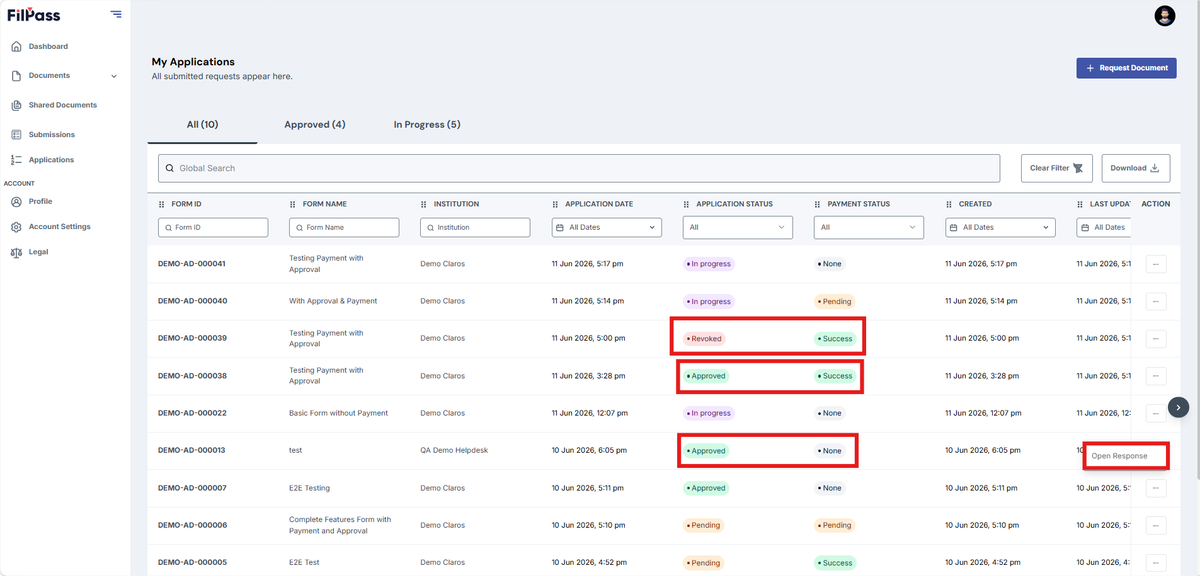Image resolution: width=1200 pixels, height=576 pixels.
Task: Switch to the All (10) tab
Action: [x=202, y=124]
